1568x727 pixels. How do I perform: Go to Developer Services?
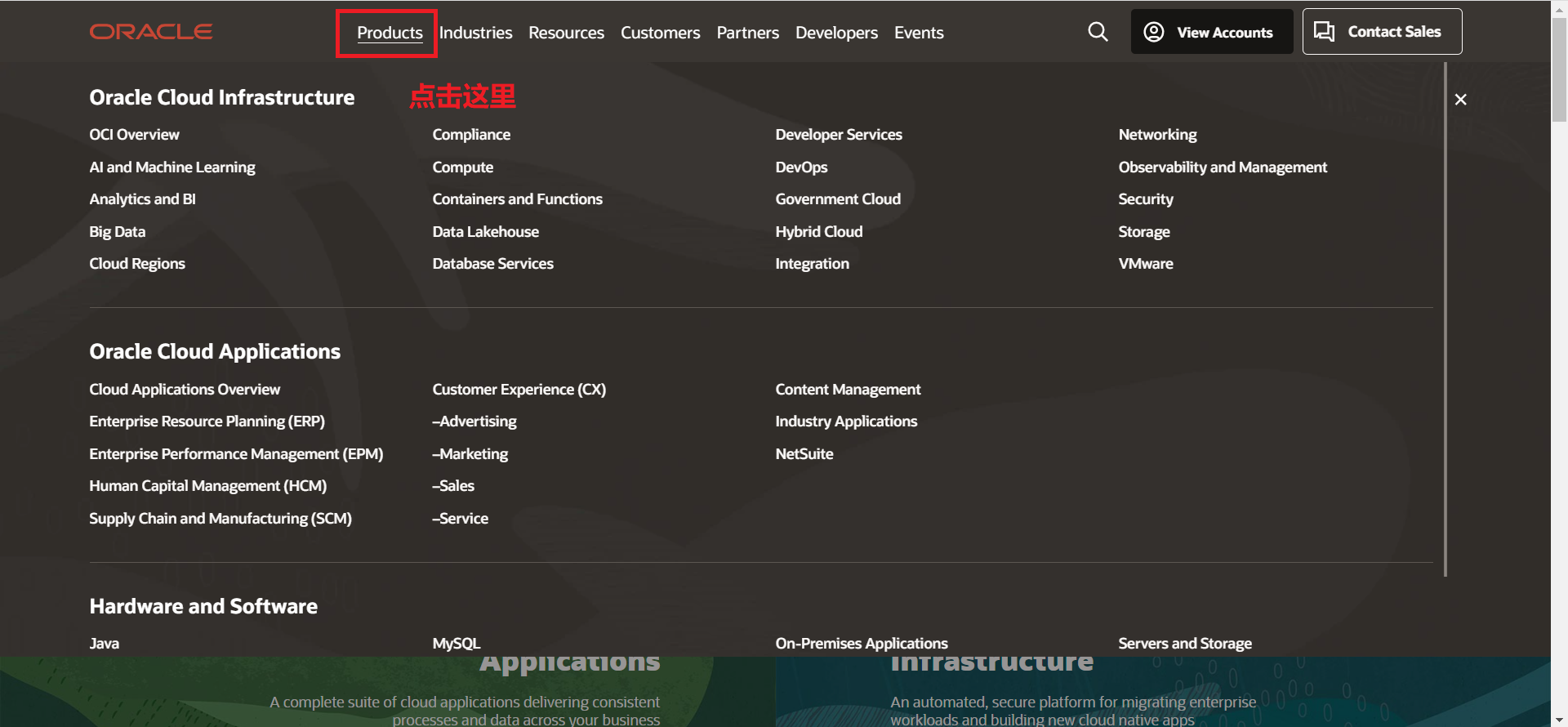click(839, 135)
